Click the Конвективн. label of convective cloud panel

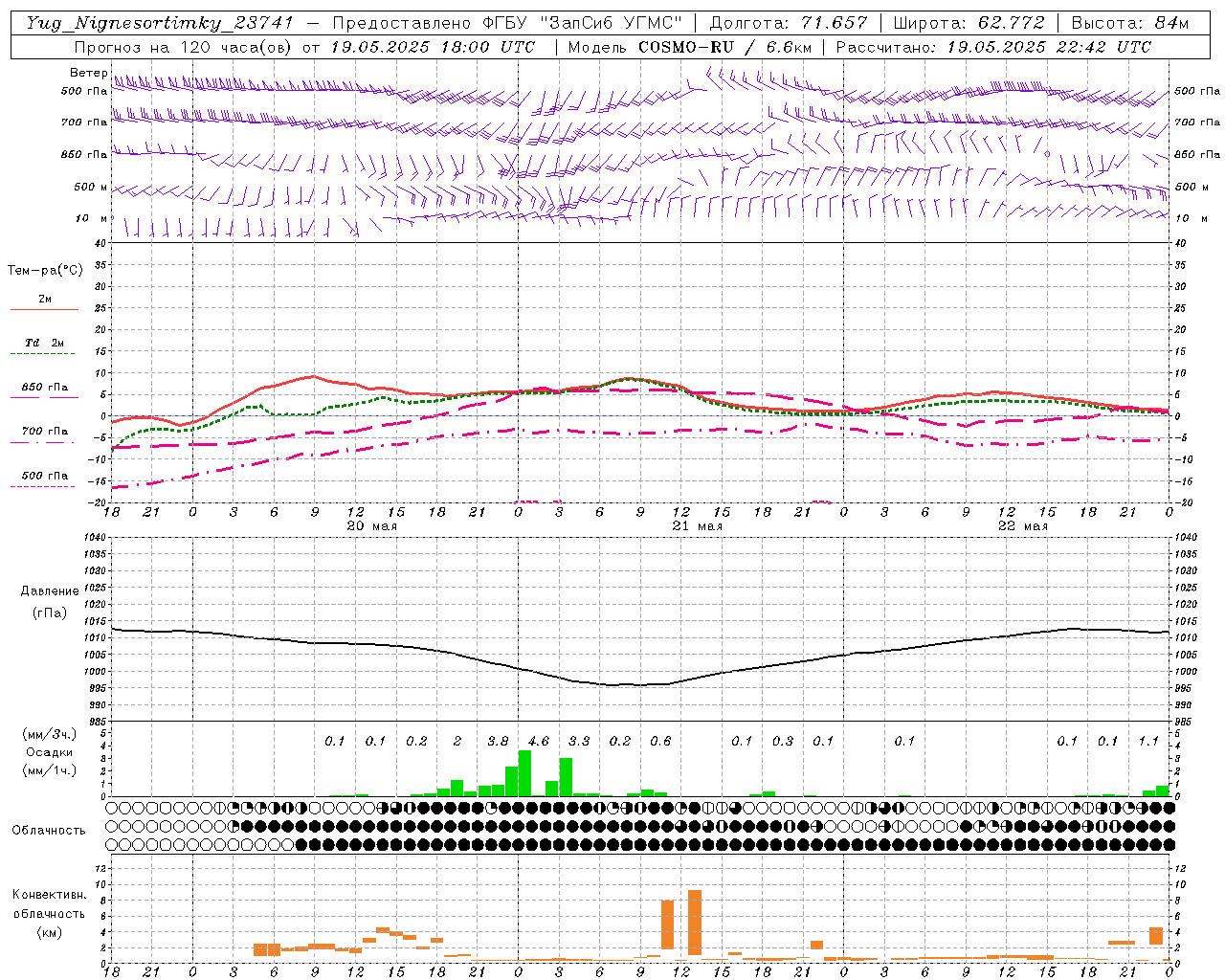50,895
